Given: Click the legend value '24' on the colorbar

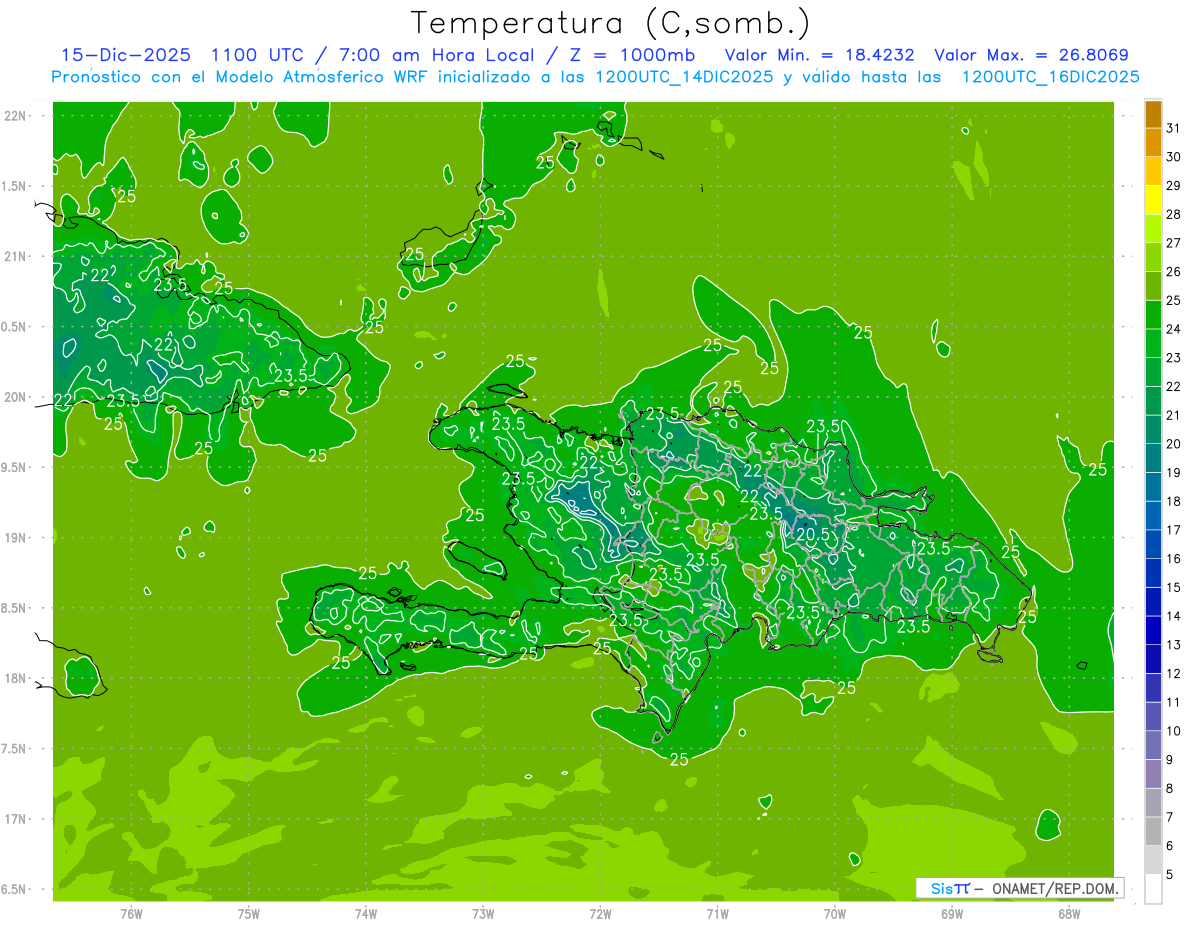Looking at the screenshot, I should click(x=1173, y=329).
